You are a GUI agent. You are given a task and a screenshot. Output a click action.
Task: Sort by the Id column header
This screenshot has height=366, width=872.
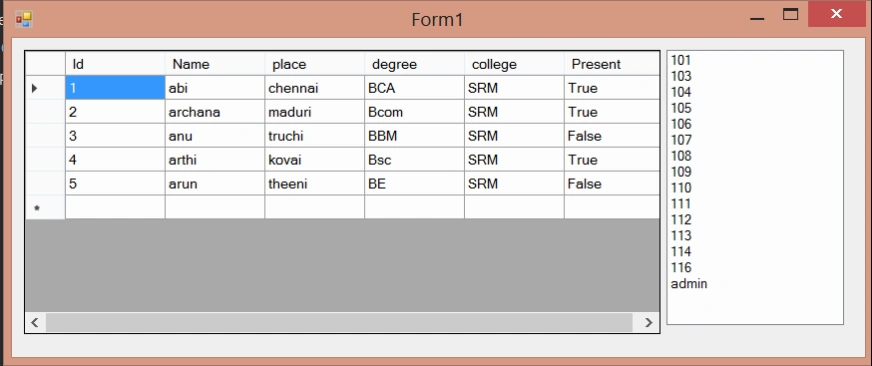click(115, 64)
